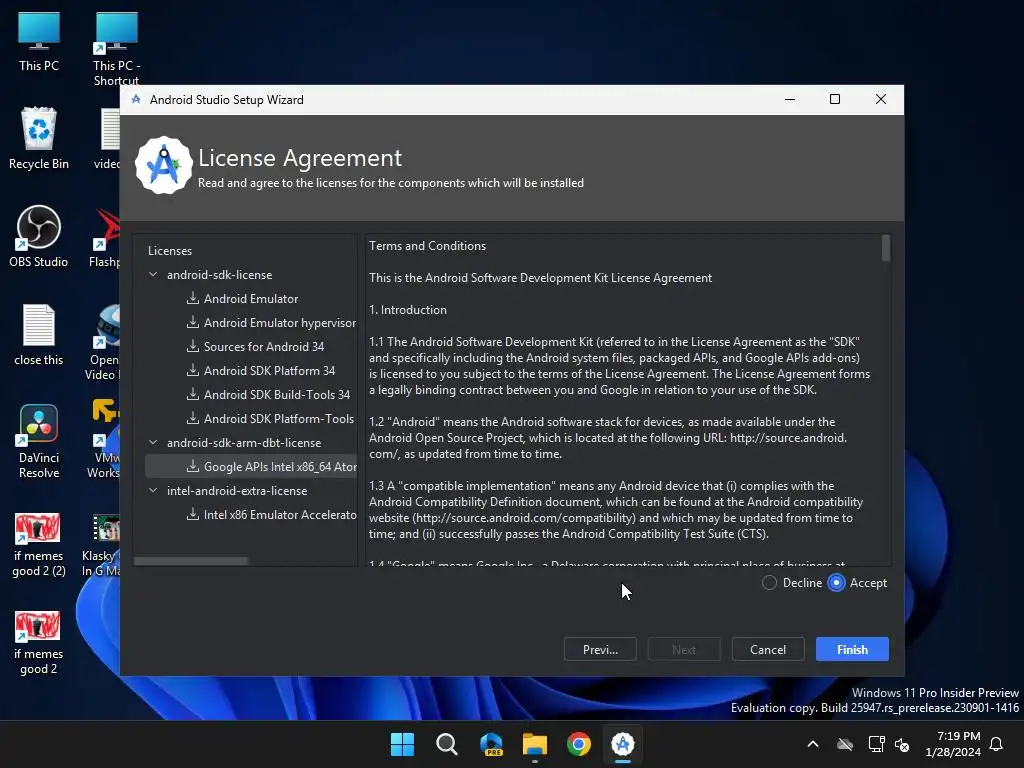Open File Explorer from taskbar
This screenshot has width=1024, height=768.
(x=535, y=744)
